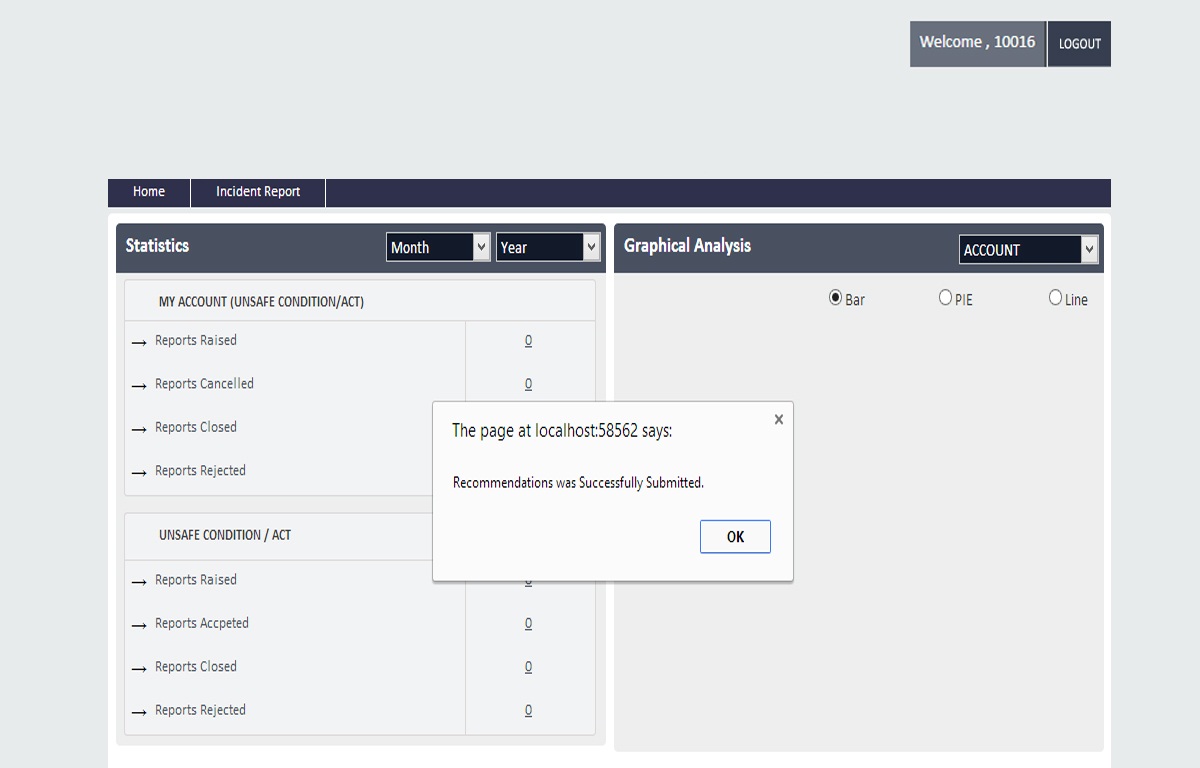Click 'The page at localhost:58562 says:' title
This screenshot has height=768, width=1200.
562,431
